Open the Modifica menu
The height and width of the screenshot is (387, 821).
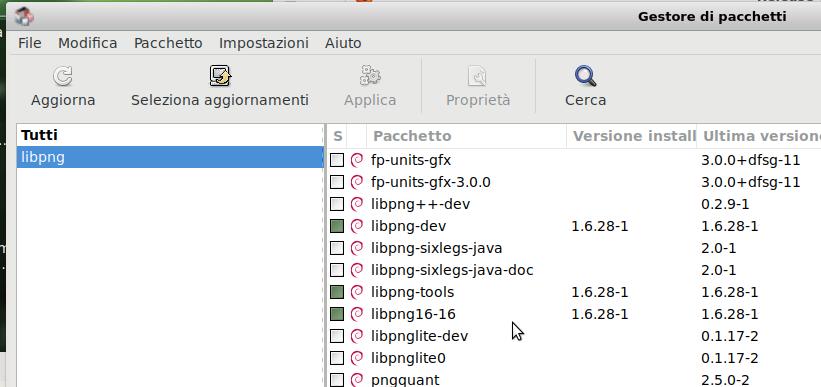point(87,43)
